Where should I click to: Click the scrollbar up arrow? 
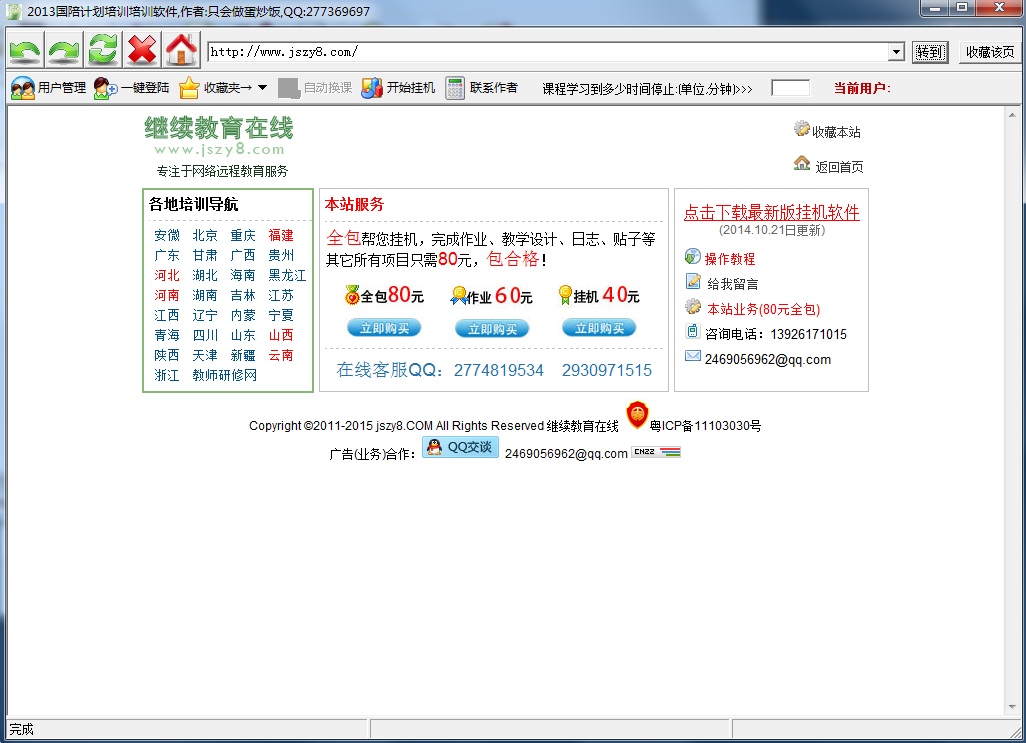point(1012,115)
